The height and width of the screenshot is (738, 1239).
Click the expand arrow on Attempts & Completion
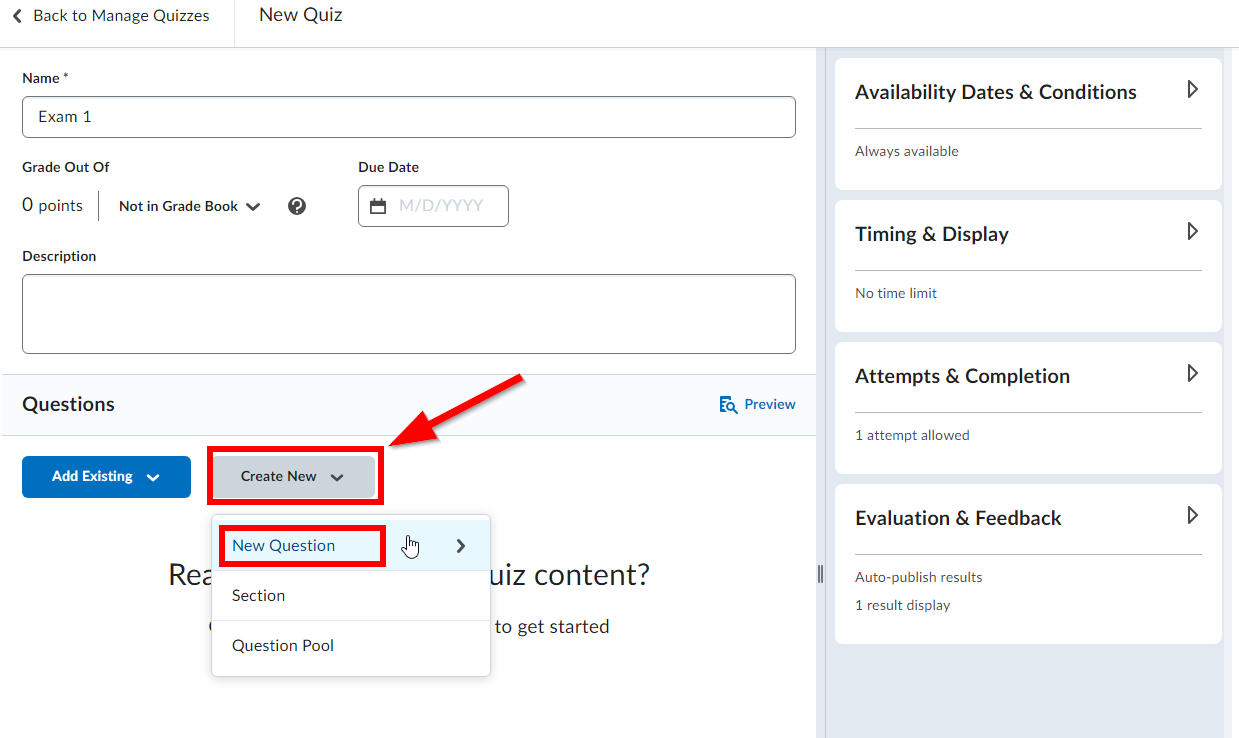1192,373
